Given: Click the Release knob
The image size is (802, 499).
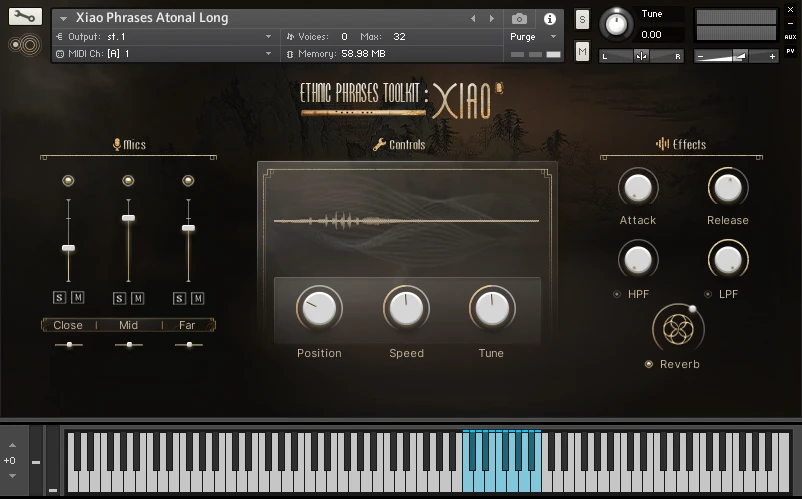Looking at the screenshot, I should 728,188.
